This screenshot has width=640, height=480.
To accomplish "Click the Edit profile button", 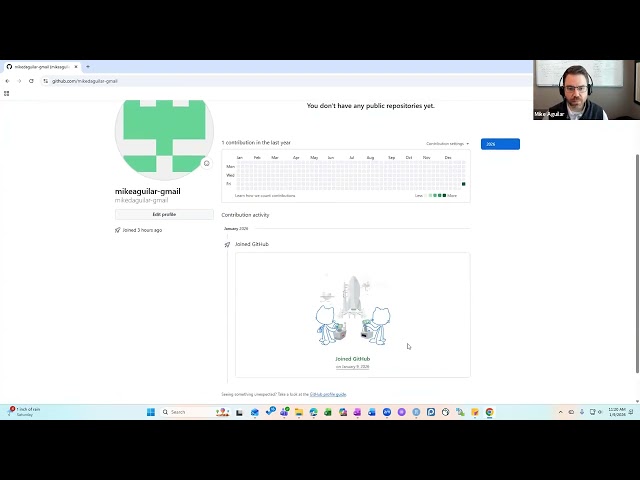I will [x=164, y=214].
